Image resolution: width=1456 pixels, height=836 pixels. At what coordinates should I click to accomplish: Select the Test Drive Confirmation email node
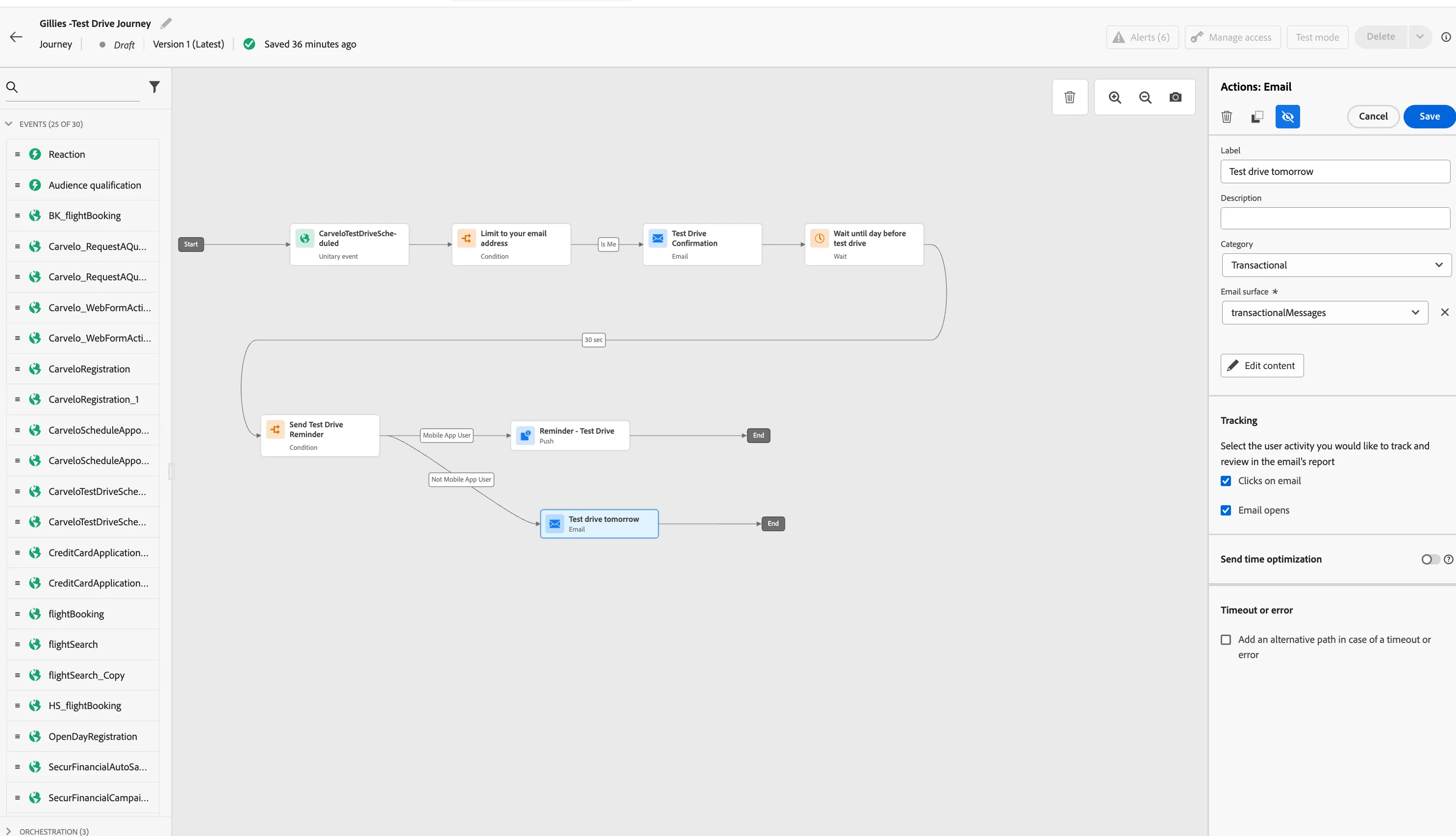pos(702,245)
